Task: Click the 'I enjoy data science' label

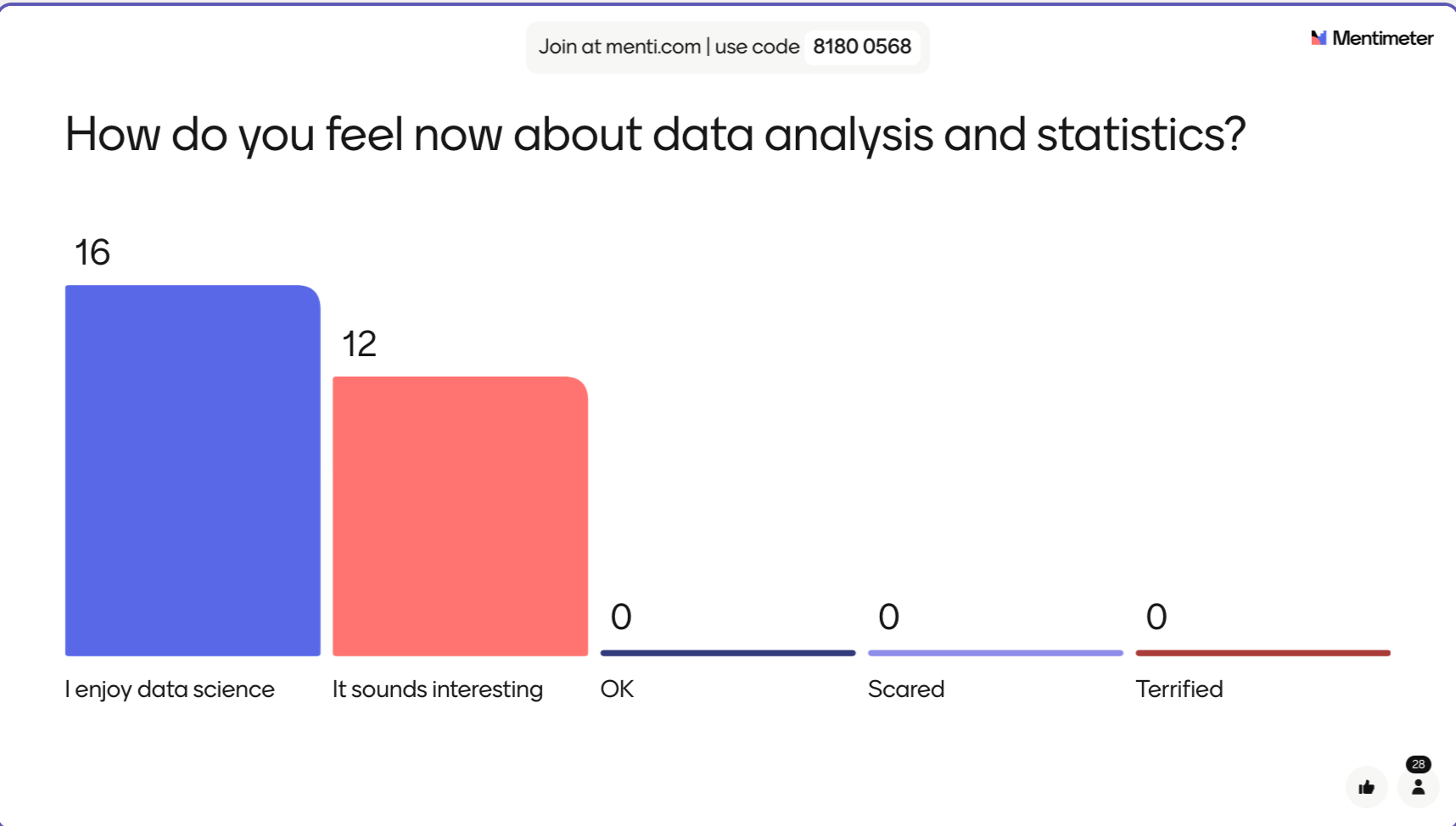Action: pyautogui.click(x=170, y=689)
